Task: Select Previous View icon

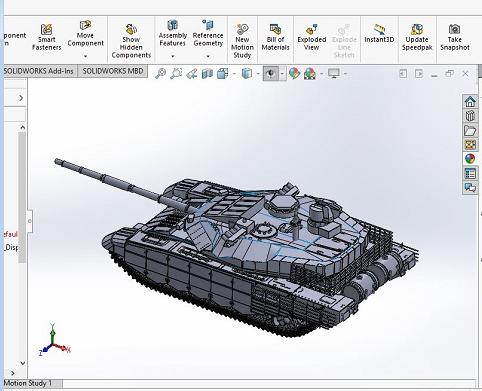Action: click(x=192, y=73)
